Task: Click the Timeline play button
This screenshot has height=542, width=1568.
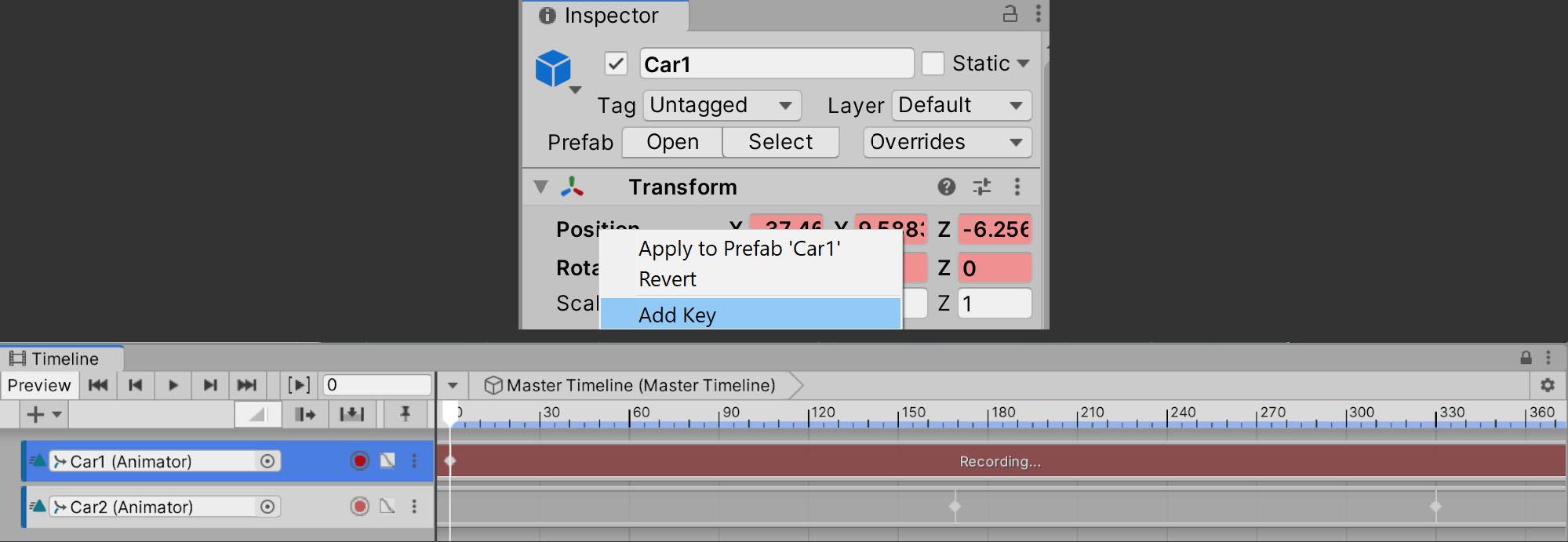Action: pos(173,385)
